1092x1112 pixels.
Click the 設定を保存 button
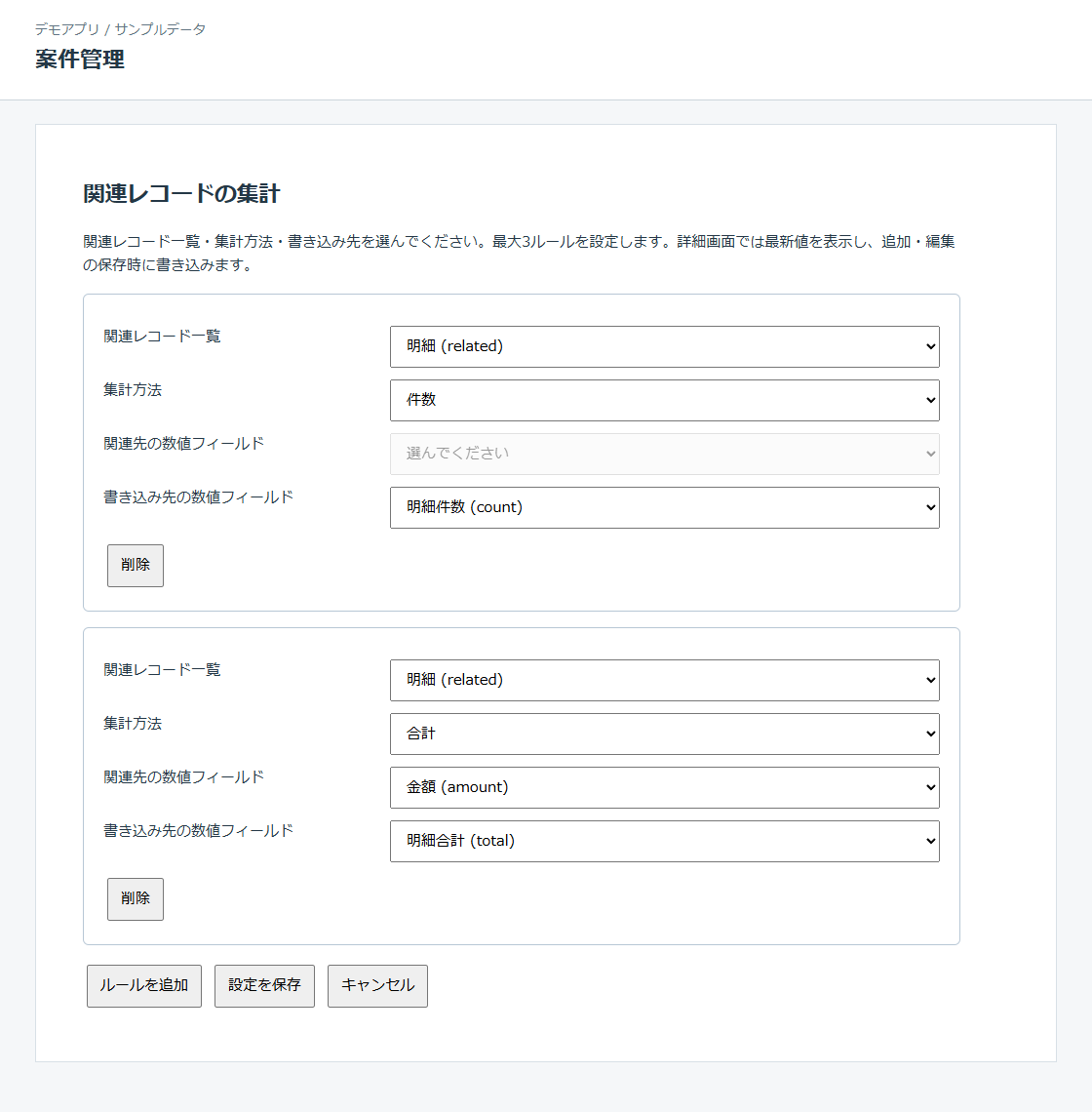point(264,986)
